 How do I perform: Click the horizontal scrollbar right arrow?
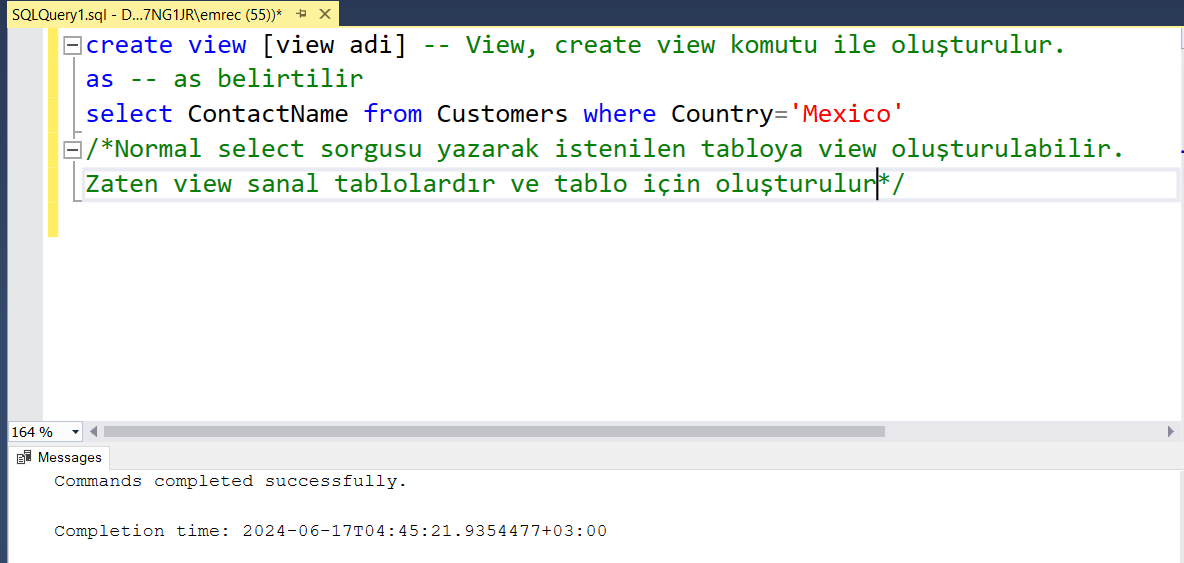click(1170, 432)
